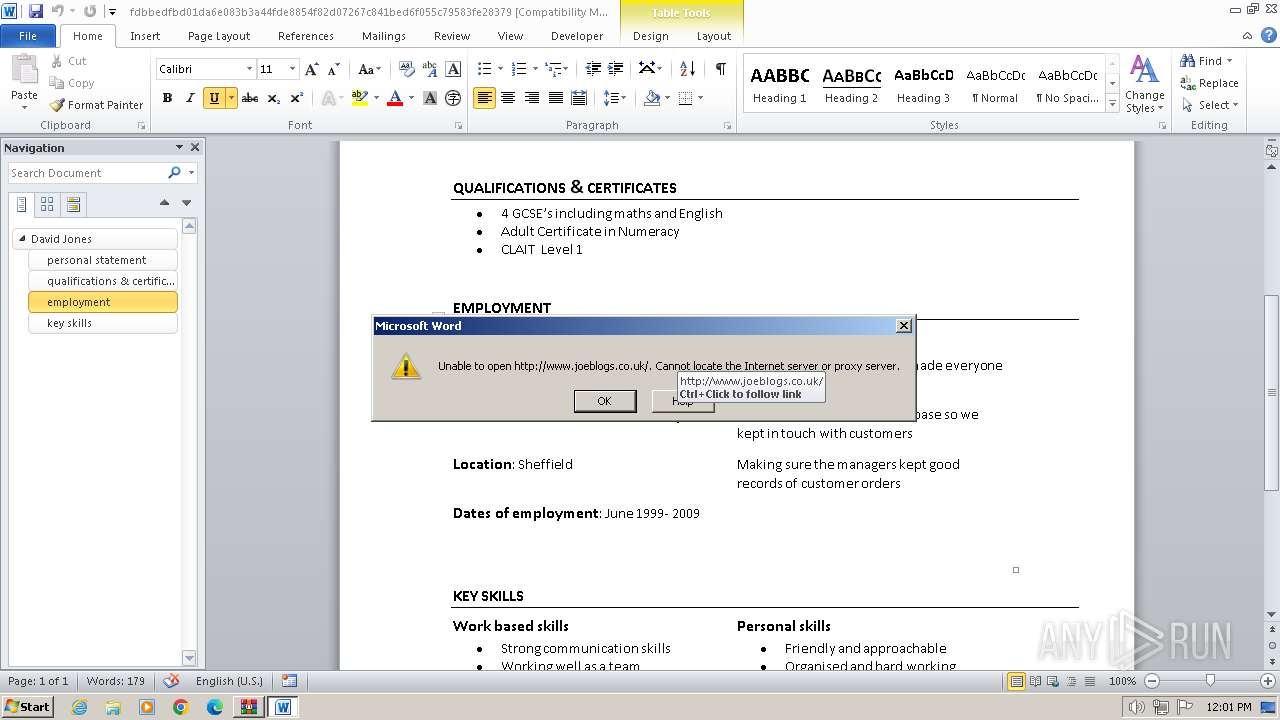Go to key skills heading
This screenshot has width=1280, height=720.
point(103,323)
